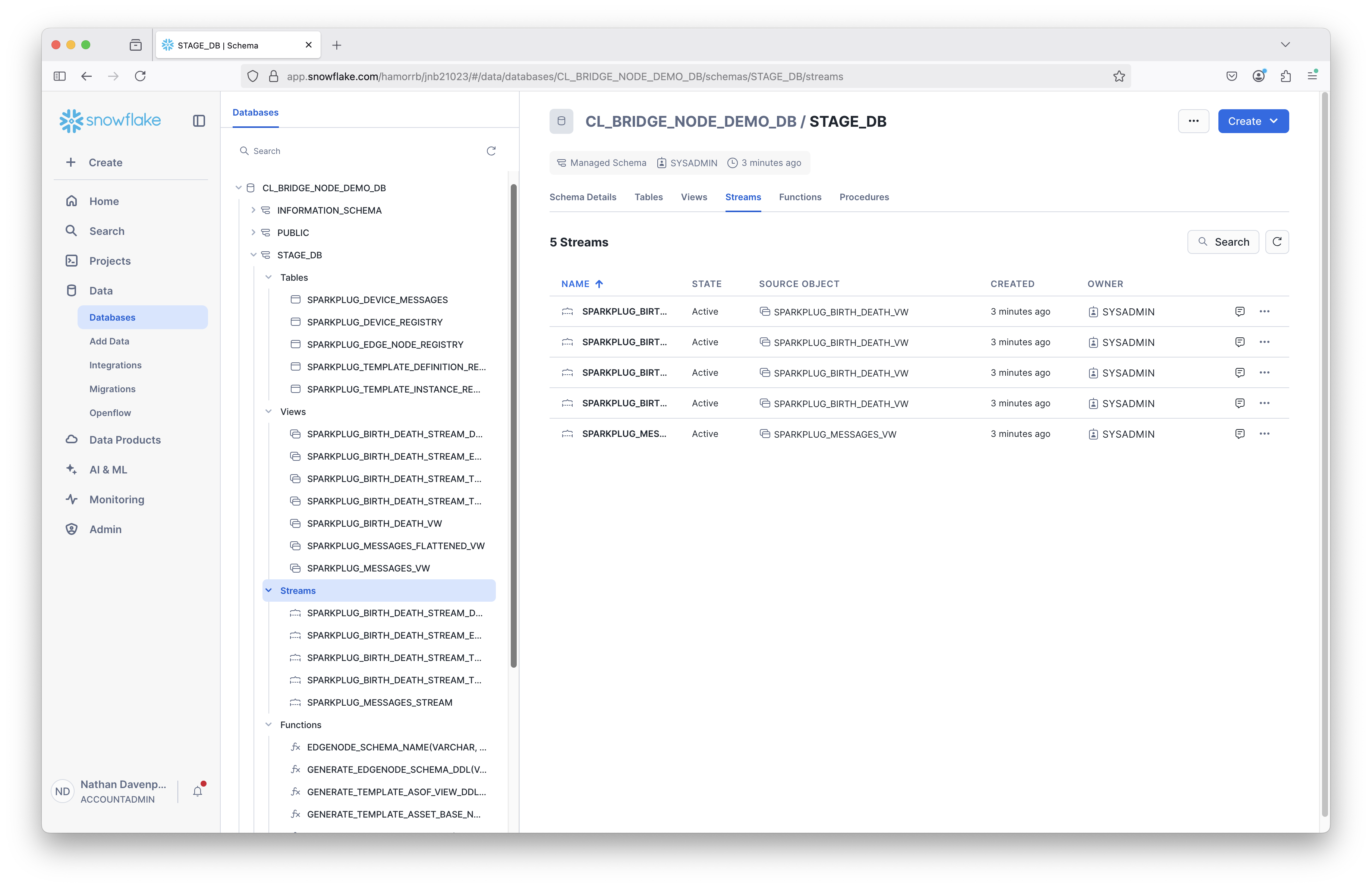Refresh the database object tree
Viewport: 1372px width, 888px height.
tap(491, 151)
